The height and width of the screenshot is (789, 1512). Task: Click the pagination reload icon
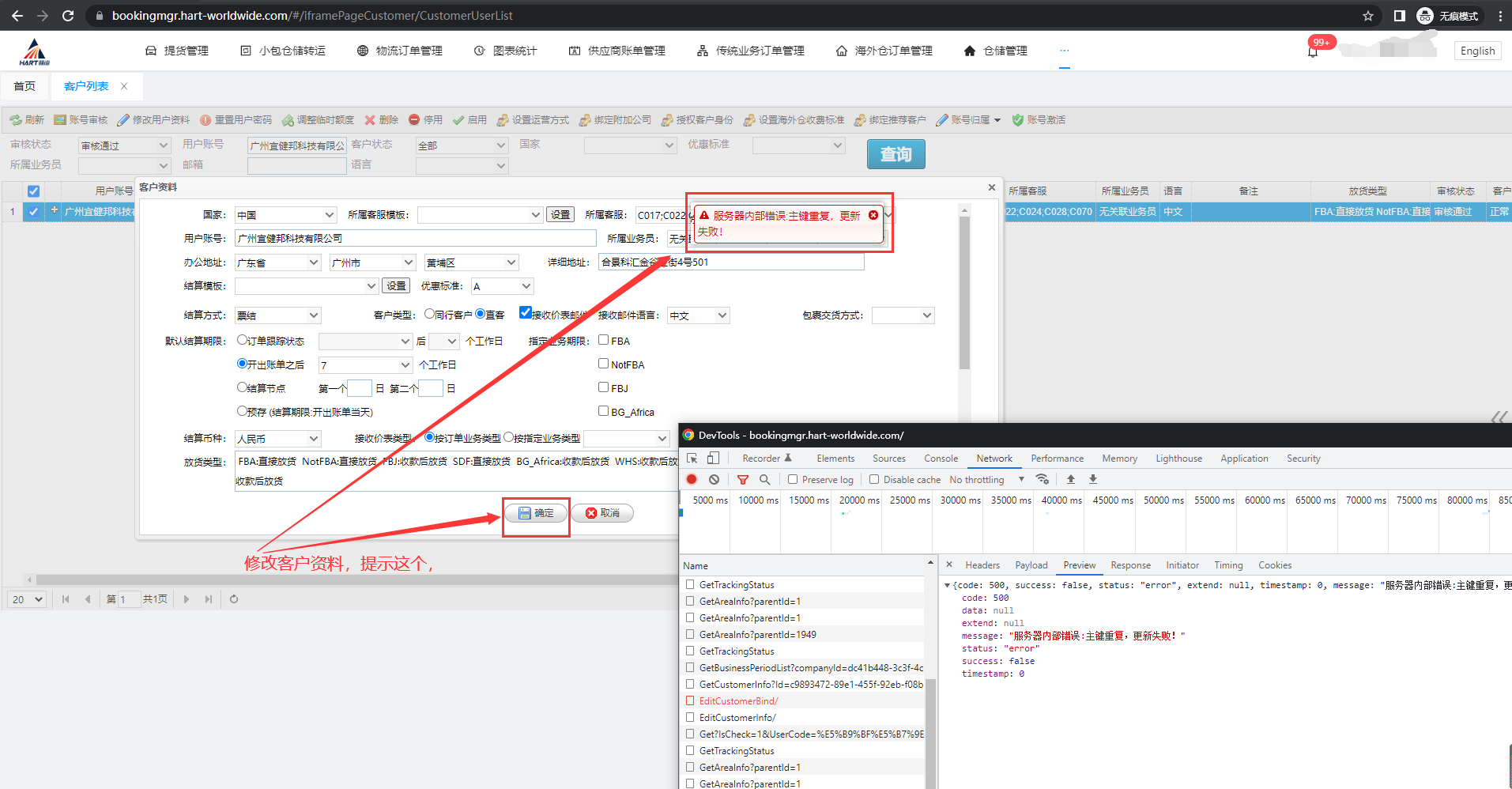(x=234, y=599)
